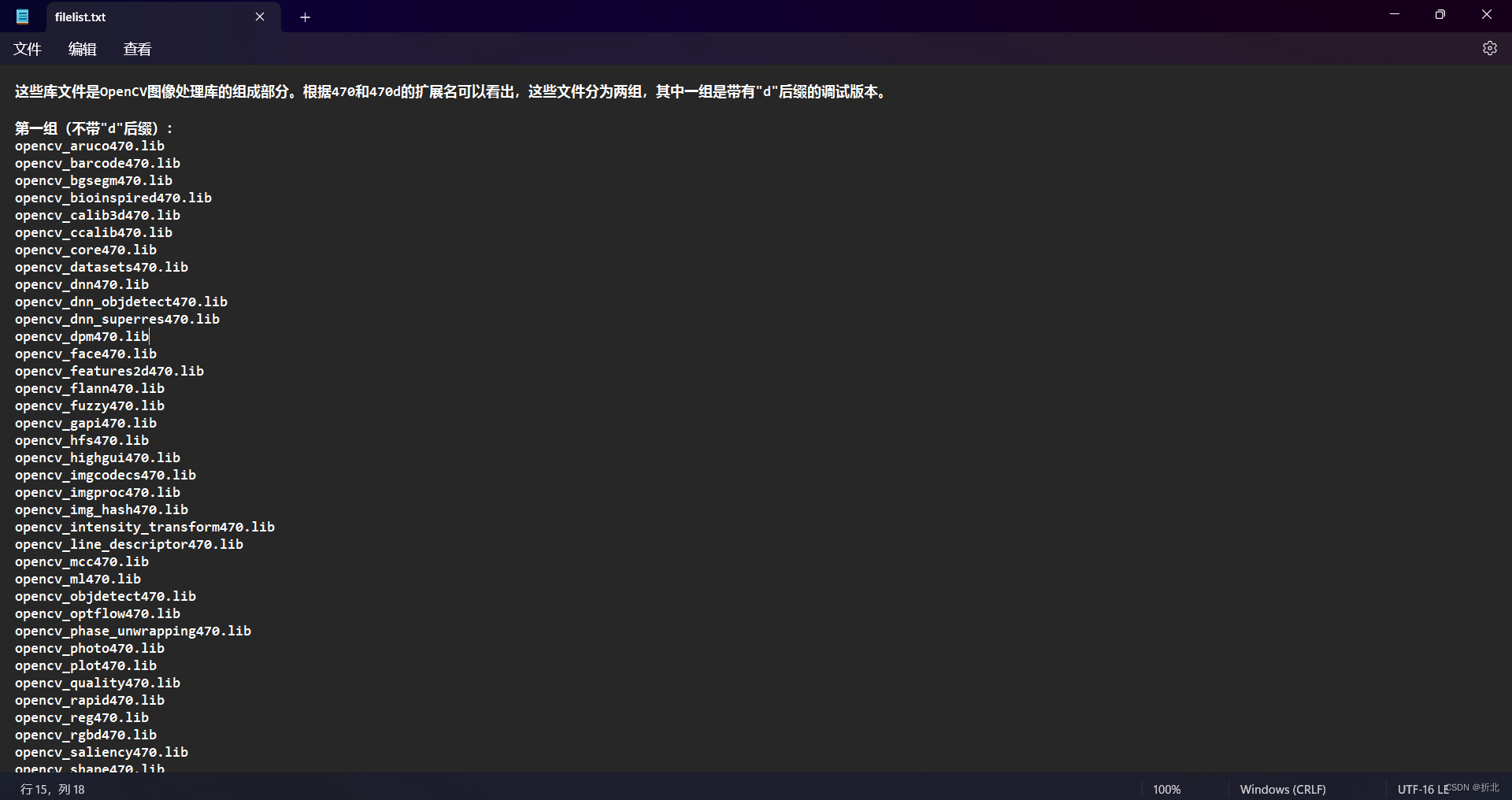Click on the line opencv_features2d470.lib
The height and width of the screenshot is (800, 1512).
click(109, 371)
